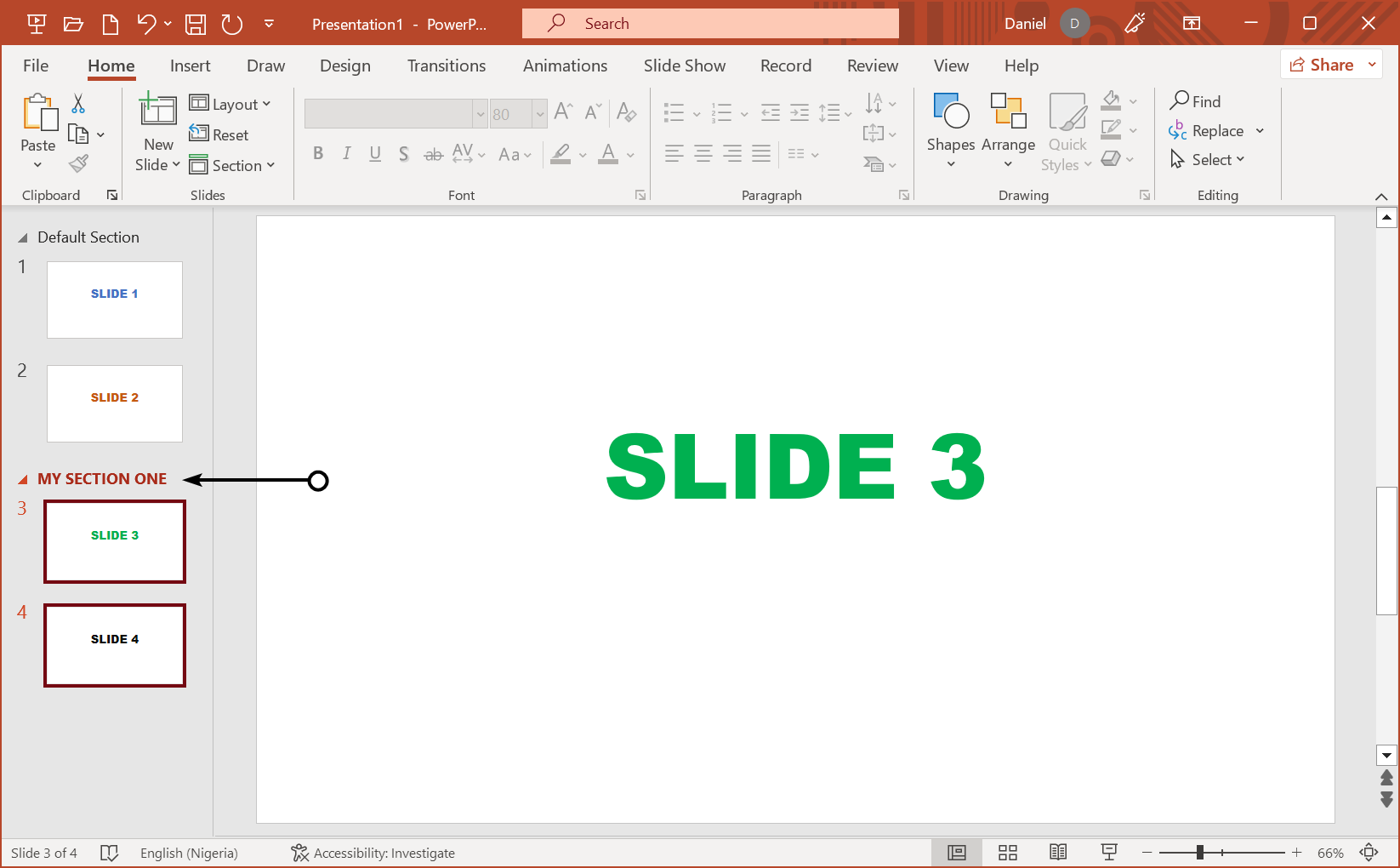Toggle underline formatting

click(x=375, y=154)
